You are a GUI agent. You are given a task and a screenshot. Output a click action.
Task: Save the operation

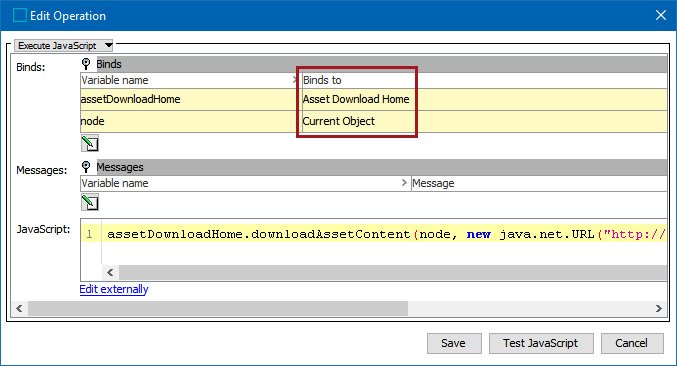[454, 343]
